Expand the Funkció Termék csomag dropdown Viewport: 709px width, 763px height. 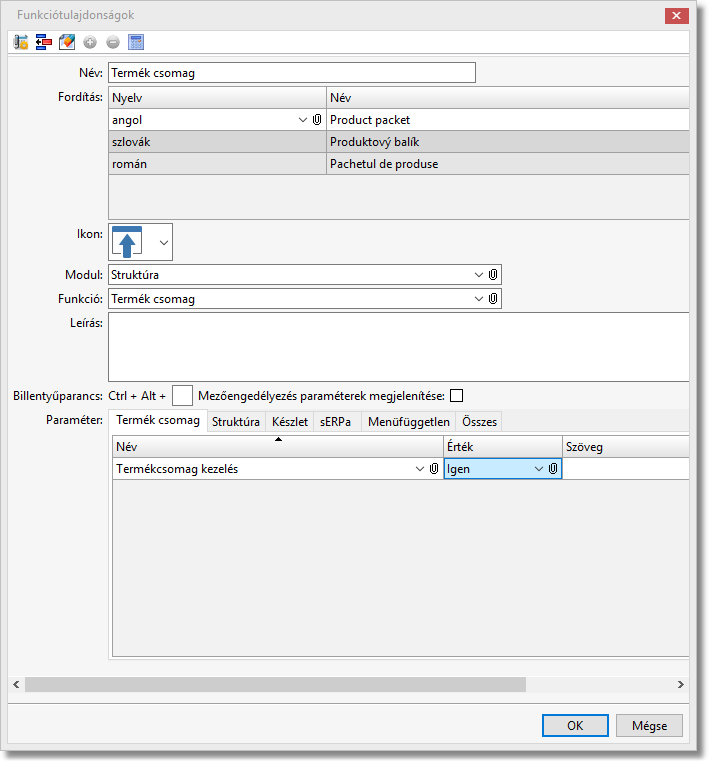[479, 299]
